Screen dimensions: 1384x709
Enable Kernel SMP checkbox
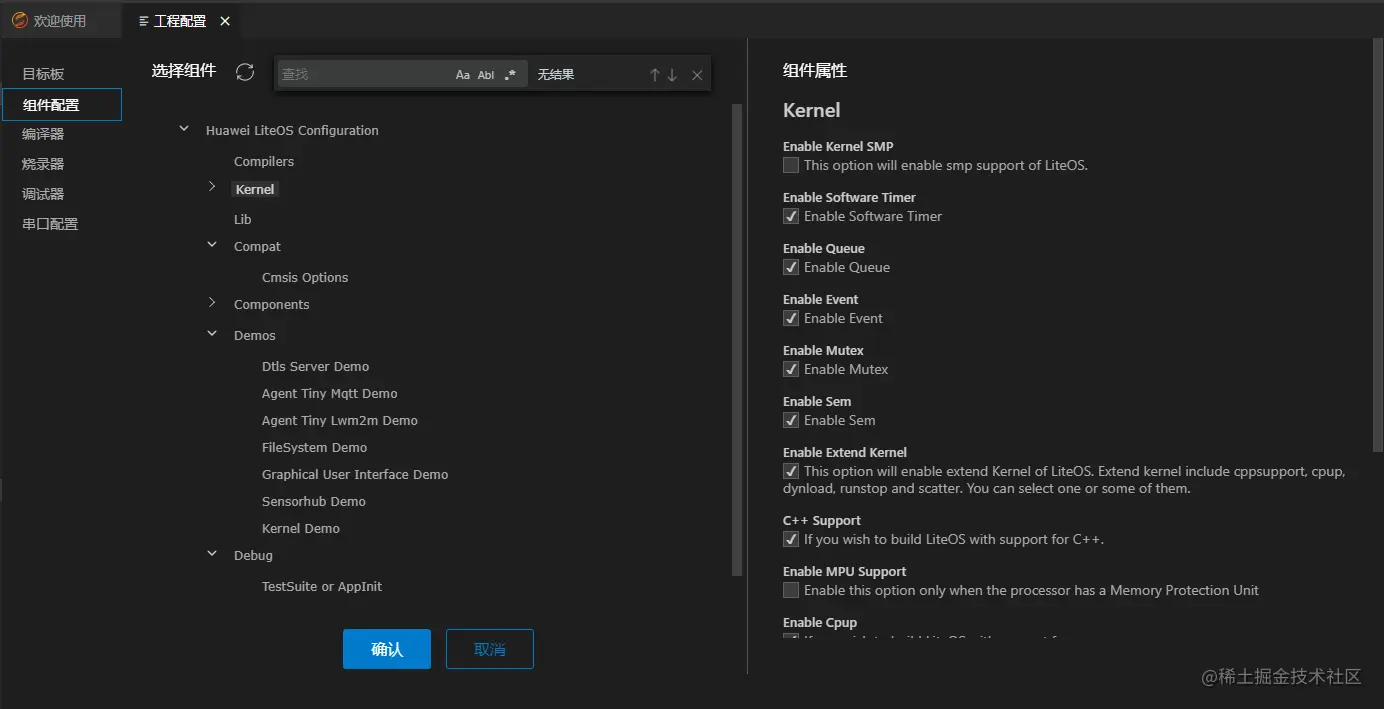pyautogui.click(x=791, y=165)
